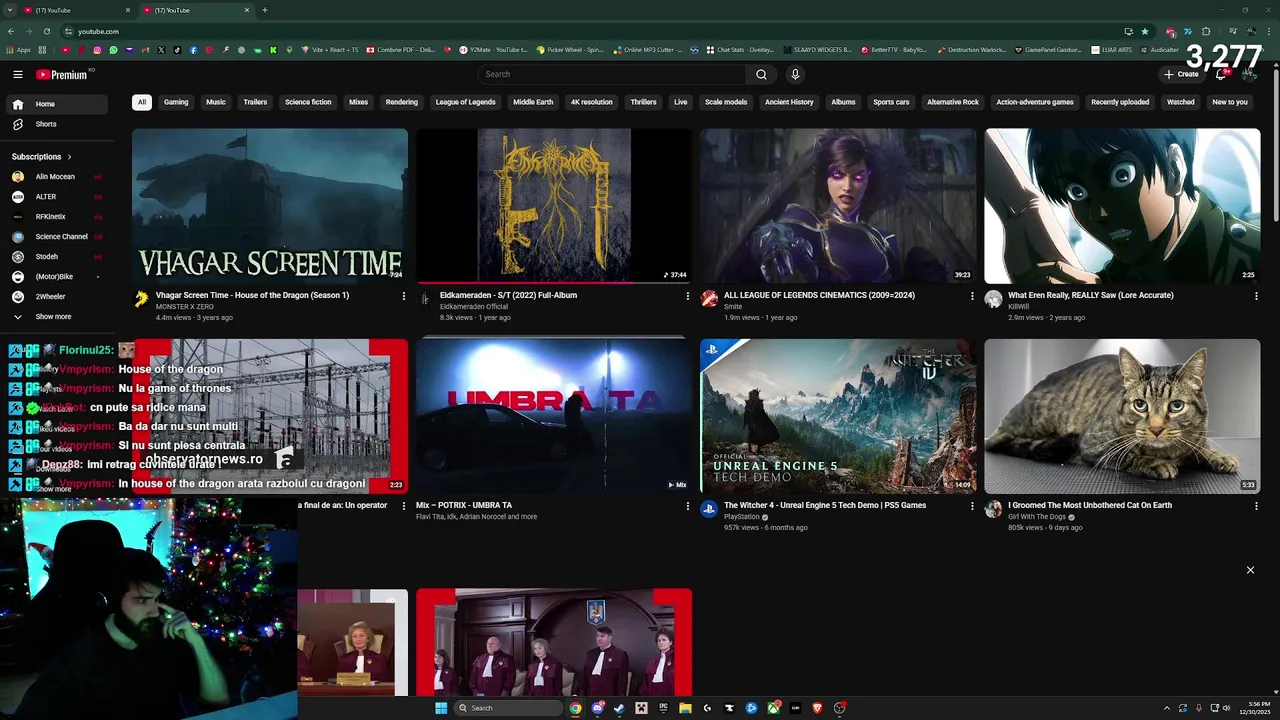Click The Witcher 4 Tech Demo title
Image resolution: width=1280 pixels, height=720 pixels.
[x=825, y=505]
